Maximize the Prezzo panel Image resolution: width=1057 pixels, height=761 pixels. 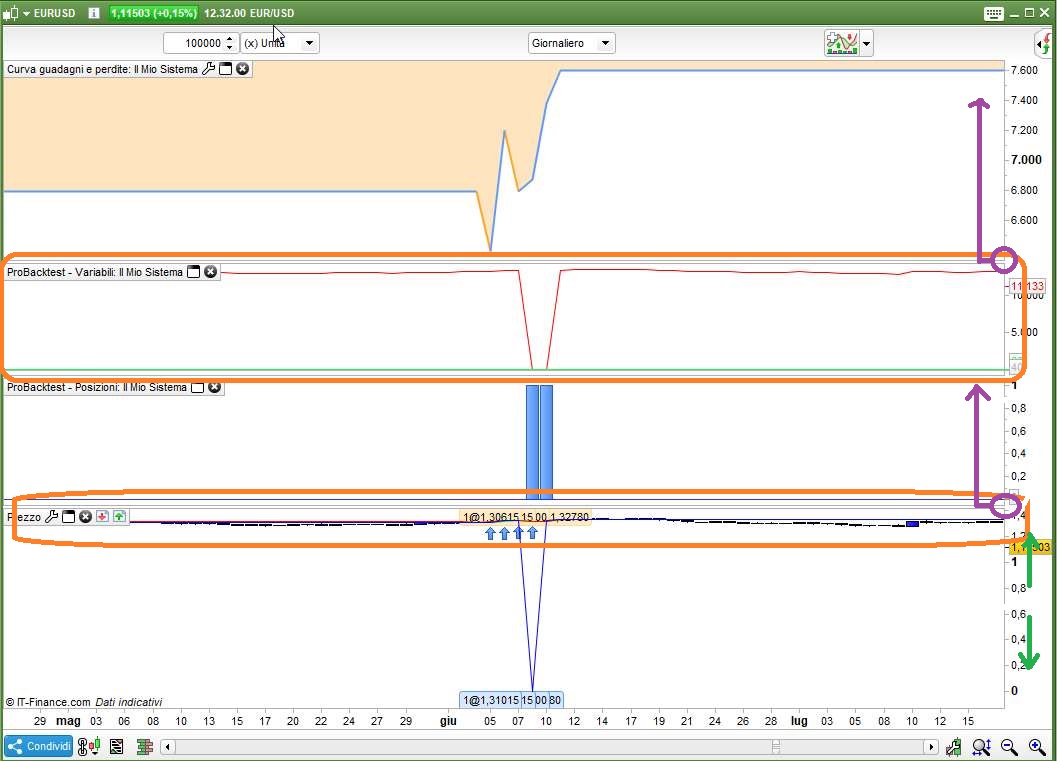[x=69, y=517]
